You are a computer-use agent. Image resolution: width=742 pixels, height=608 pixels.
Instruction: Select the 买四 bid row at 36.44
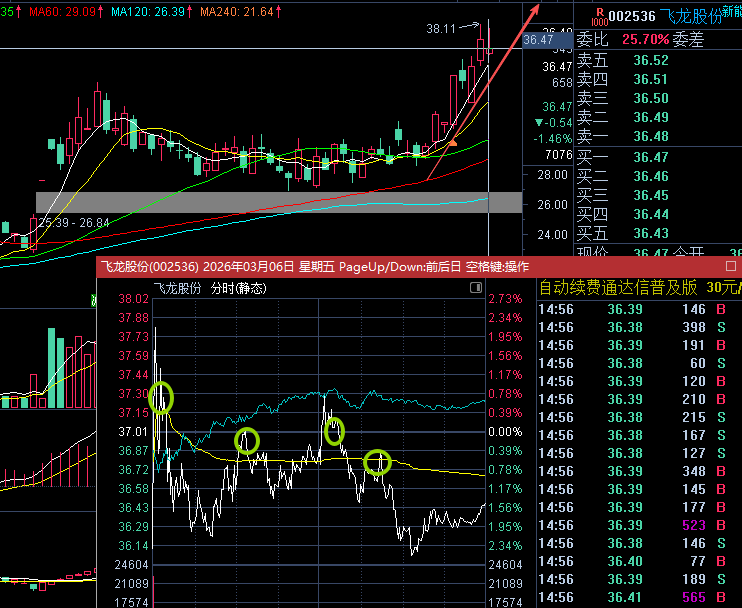pyautogui.click(x=658, y=214)
